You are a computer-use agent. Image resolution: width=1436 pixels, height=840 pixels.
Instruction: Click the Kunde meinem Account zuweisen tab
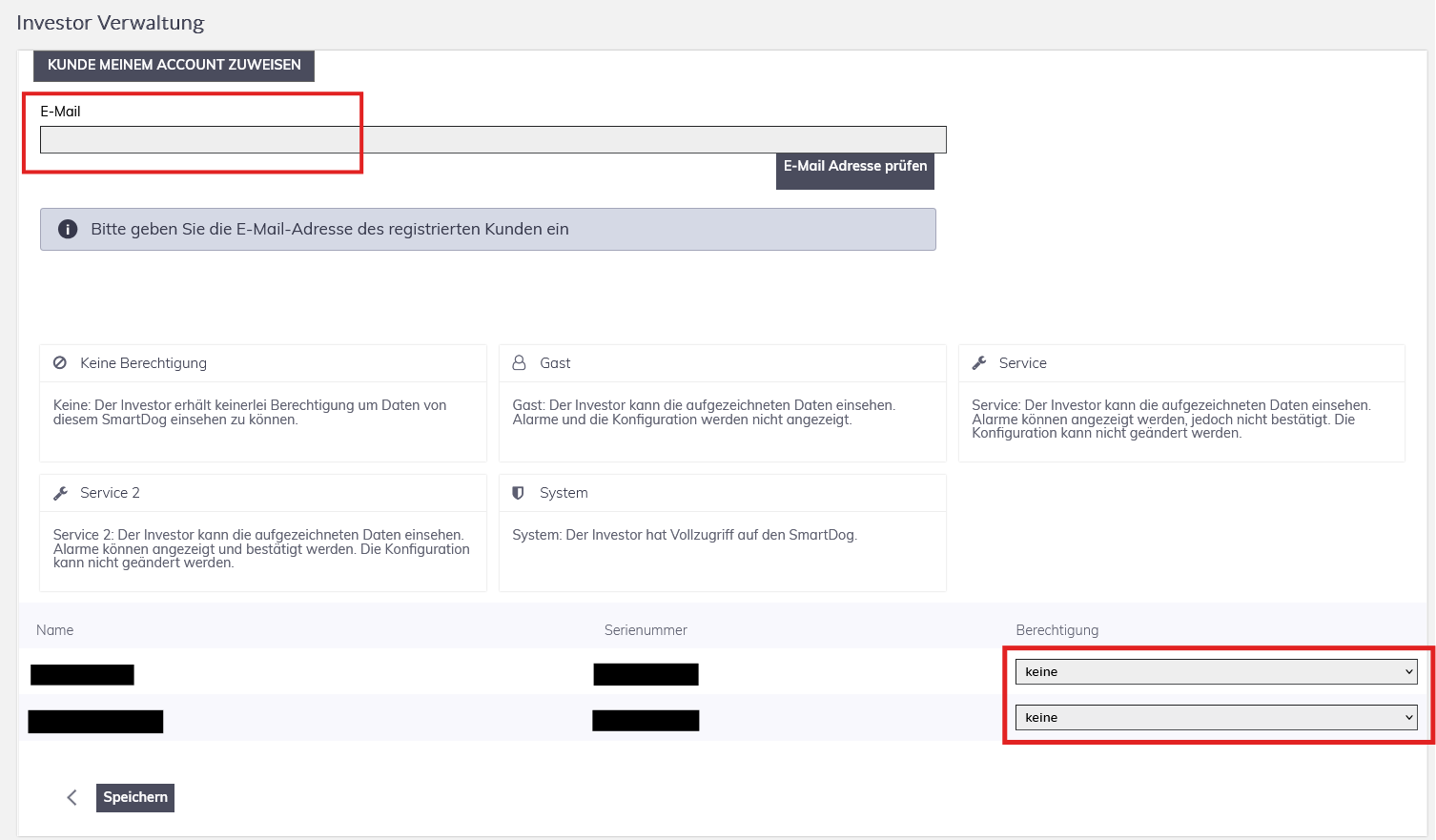(x=174, y=65)
